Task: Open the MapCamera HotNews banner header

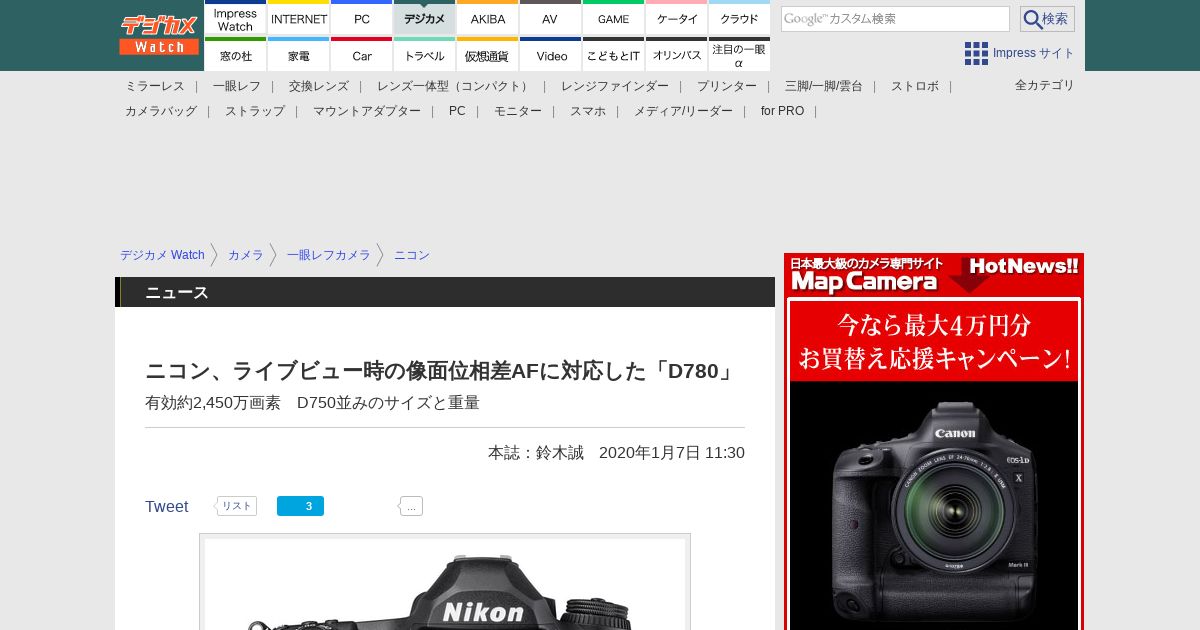Action: tap(934, 275)
